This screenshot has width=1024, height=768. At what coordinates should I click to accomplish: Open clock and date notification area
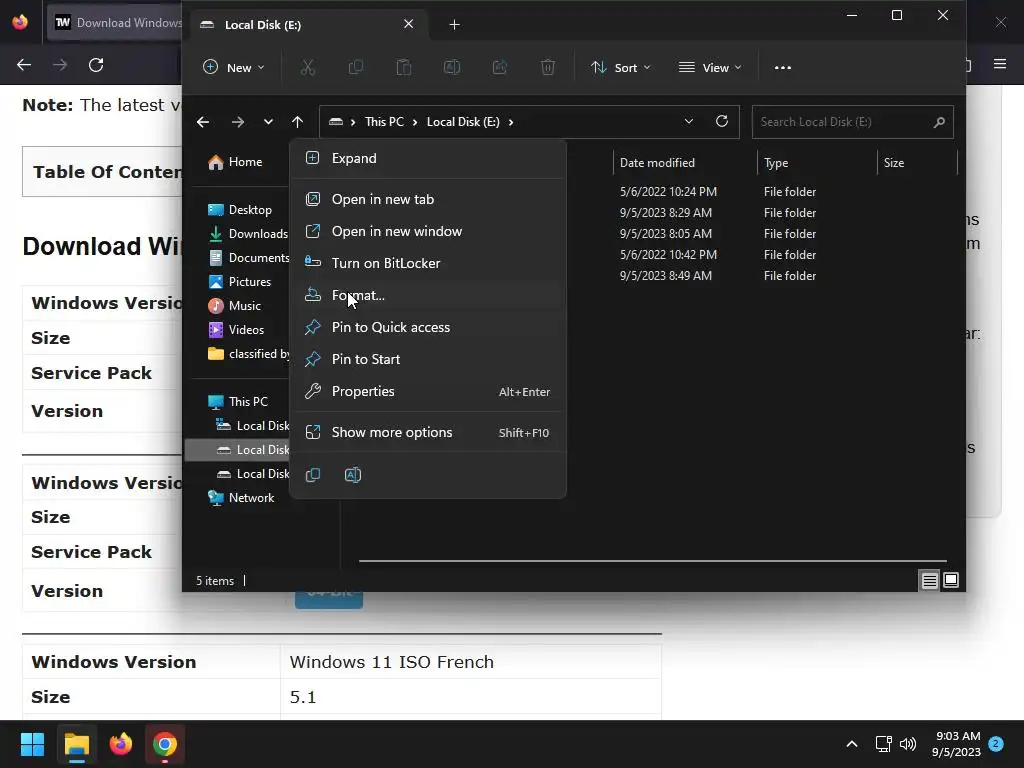coord(957,744)
